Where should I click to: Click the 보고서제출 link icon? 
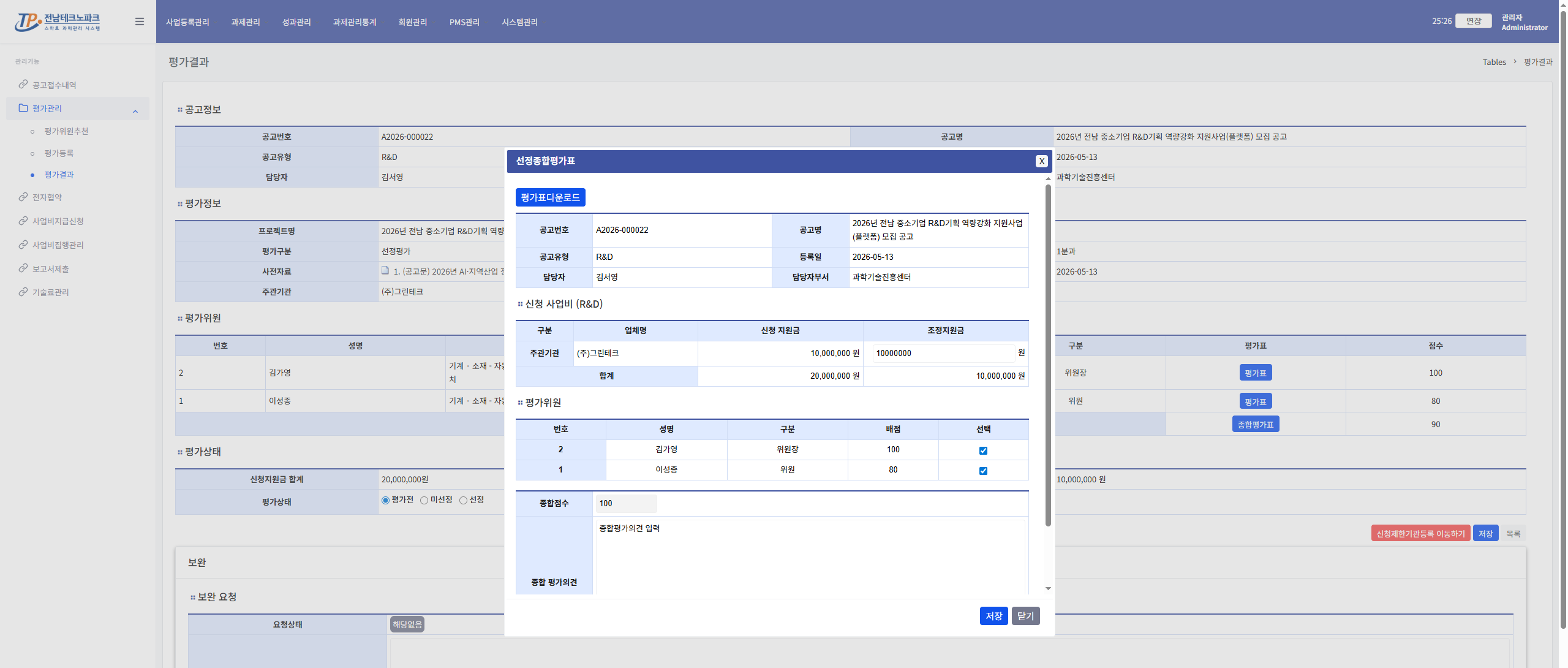click(23, 268)
